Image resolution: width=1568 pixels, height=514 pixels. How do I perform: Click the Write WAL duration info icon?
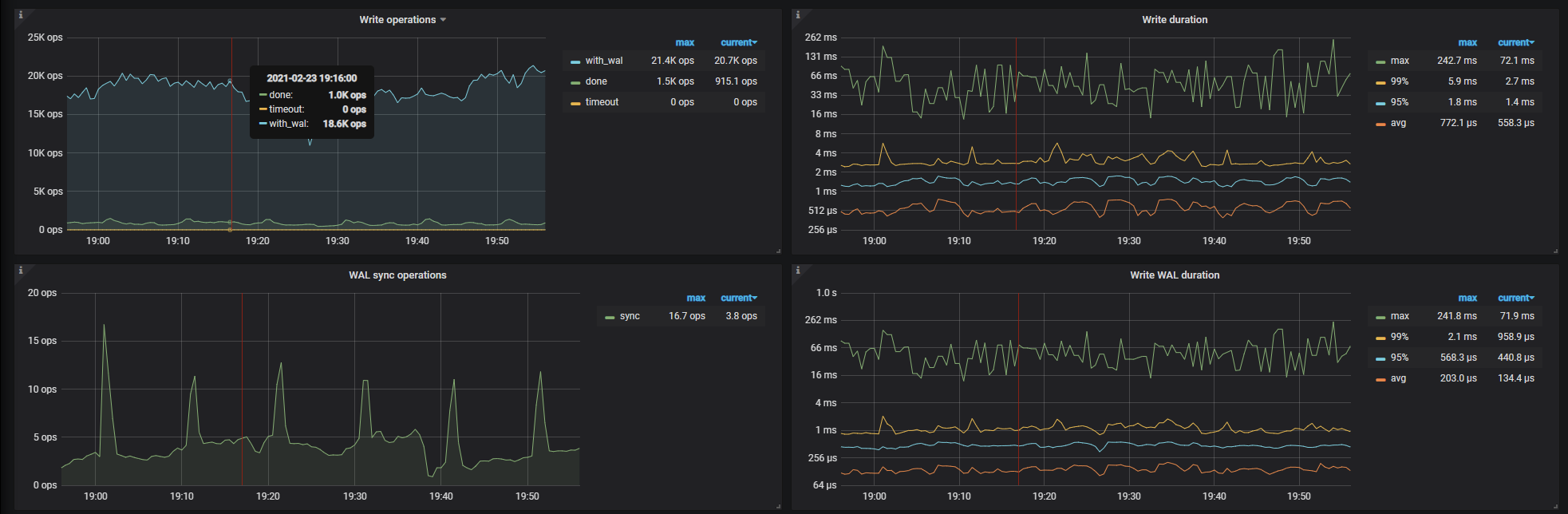[x=798, y=271]
